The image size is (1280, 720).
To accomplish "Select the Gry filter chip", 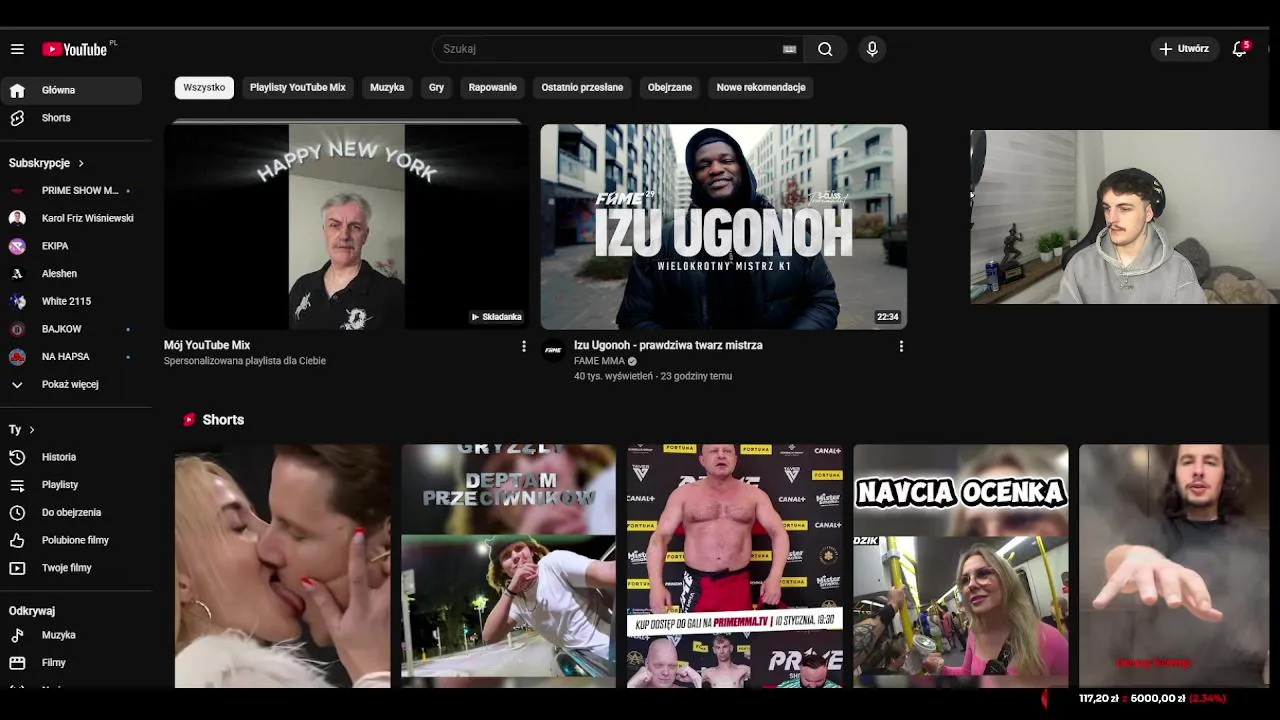I will point(436,88).
